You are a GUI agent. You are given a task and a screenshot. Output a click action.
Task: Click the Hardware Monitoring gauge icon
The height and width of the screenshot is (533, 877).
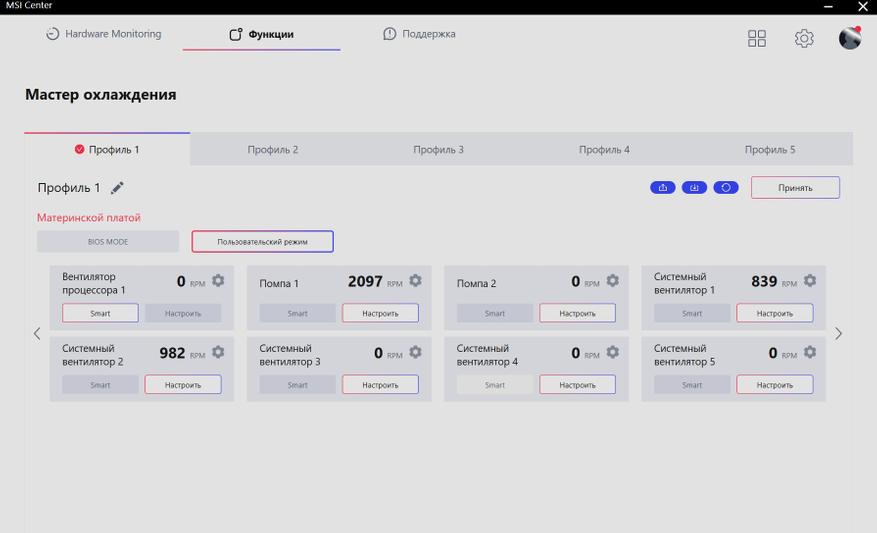click(53, 34)
